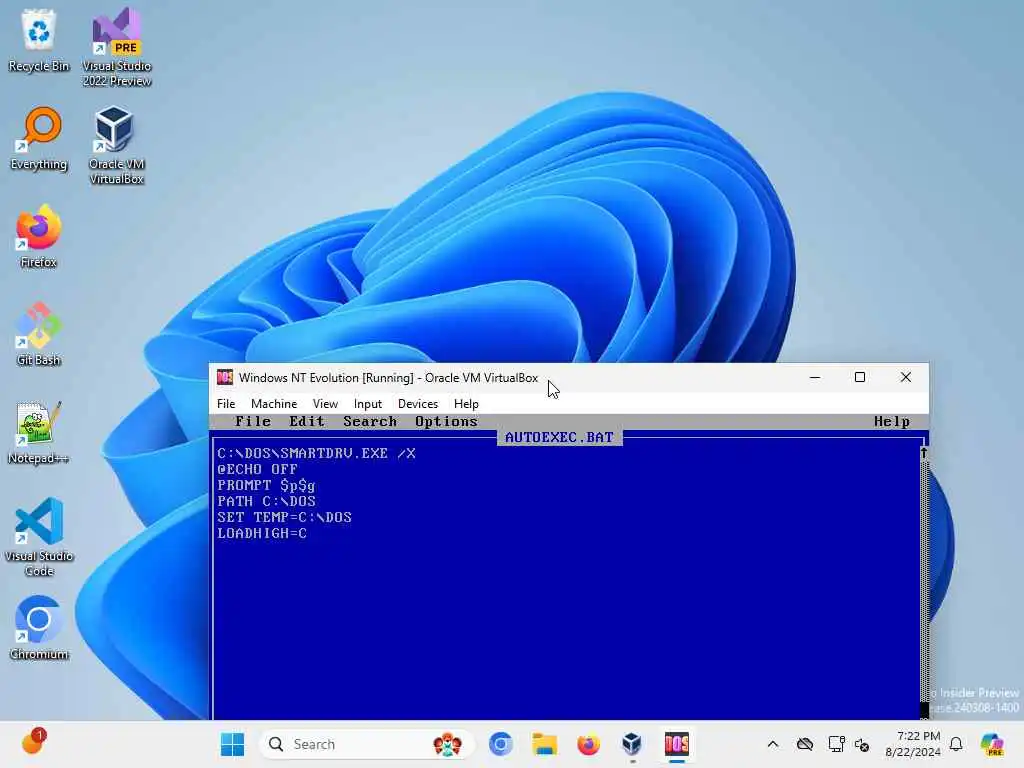This screenshot has height=768, width=1024.
Task: Open VirtualBox View menu
Action: (x=325, y=404)
